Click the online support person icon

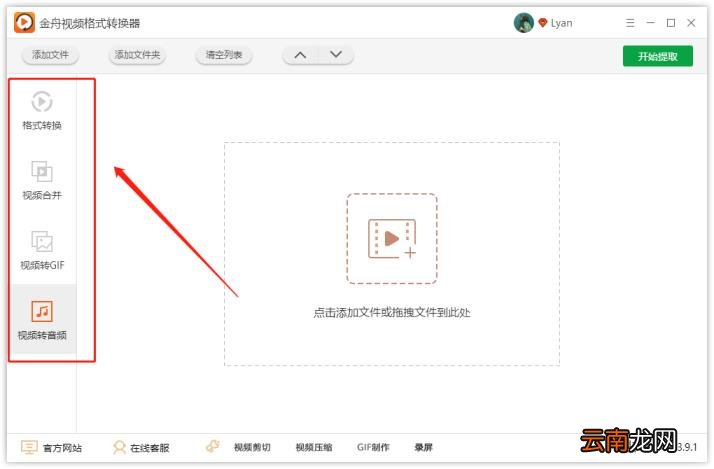click(119, 447)
